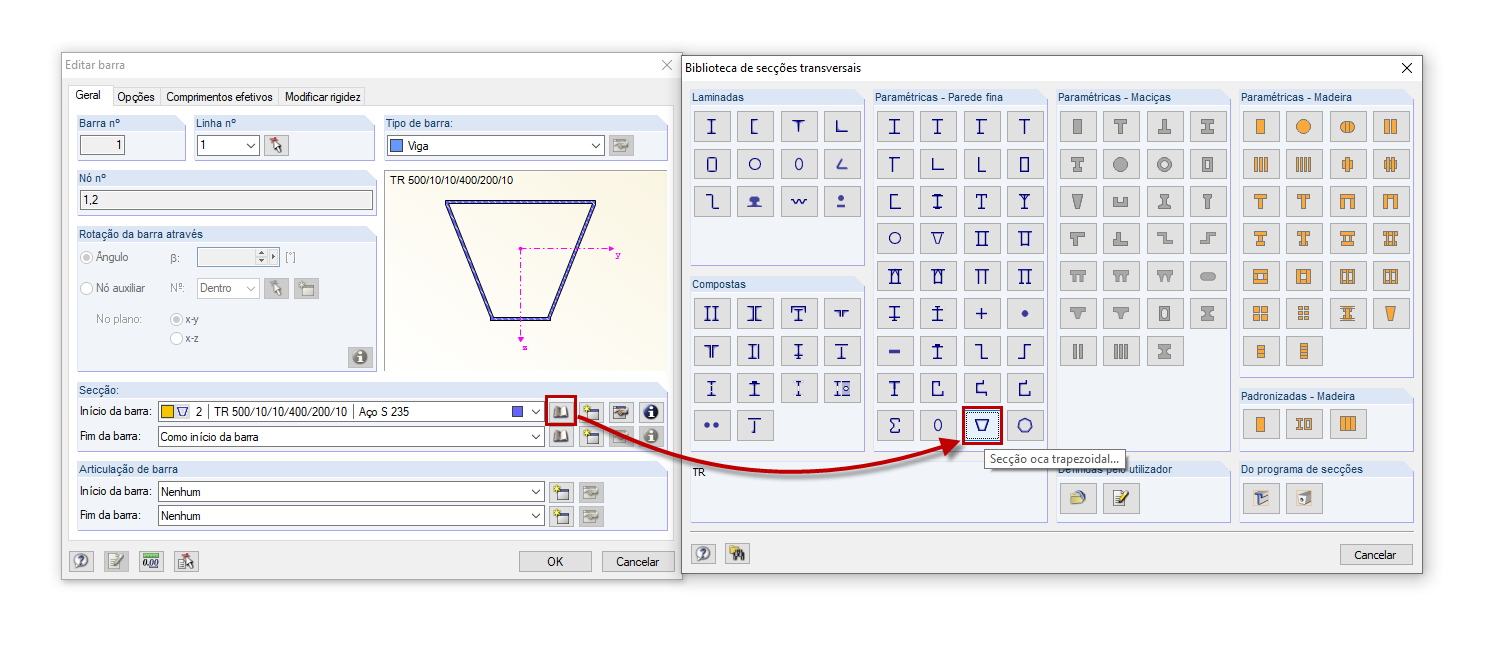Expand Articulação Fim da barra Nenhum dropdown
The height and width of the screenshot is (651, 1487).
[537, 516]
